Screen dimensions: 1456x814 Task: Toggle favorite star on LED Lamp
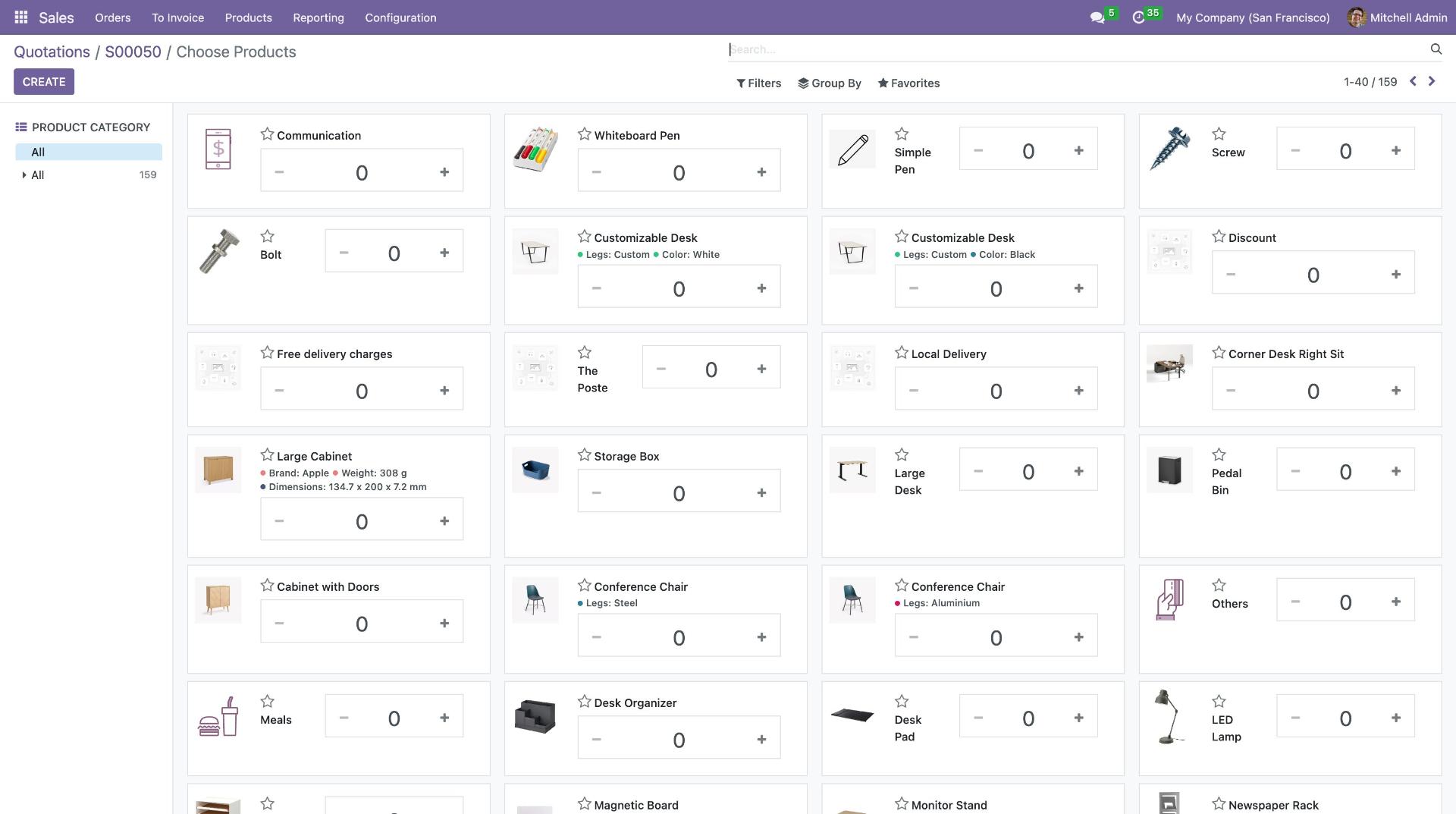[x=1219, y=701]
